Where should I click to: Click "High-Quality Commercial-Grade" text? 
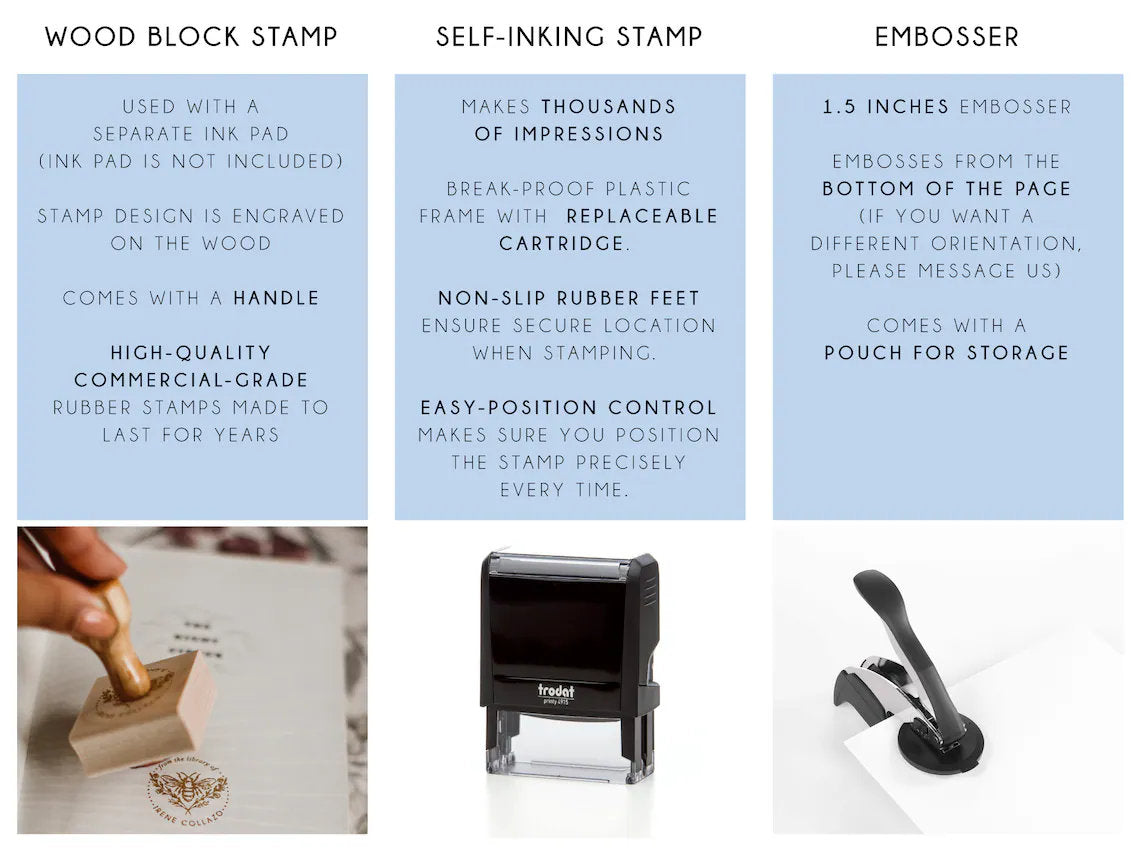(191, 366)
